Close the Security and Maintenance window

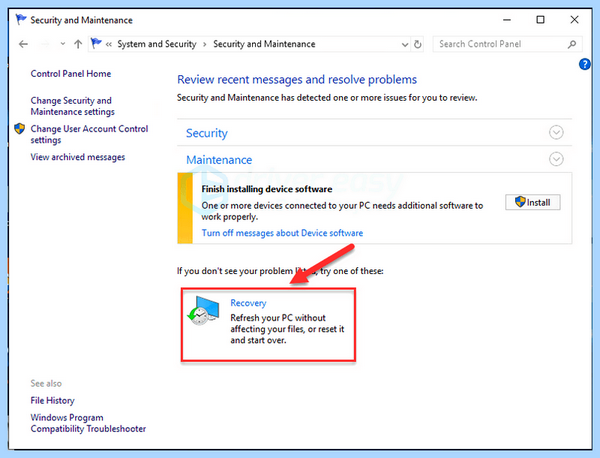[574, 20]
